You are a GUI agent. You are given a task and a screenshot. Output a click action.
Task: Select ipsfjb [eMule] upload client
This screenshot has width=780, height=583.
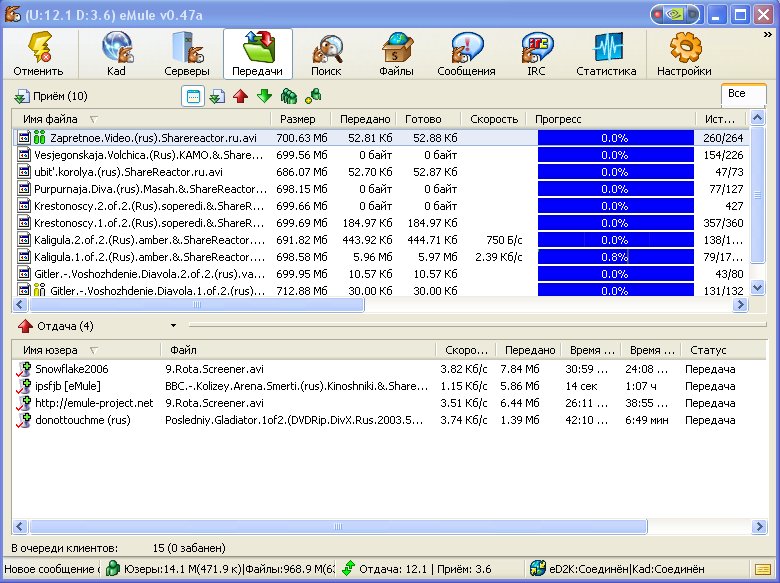click(390, 386)
